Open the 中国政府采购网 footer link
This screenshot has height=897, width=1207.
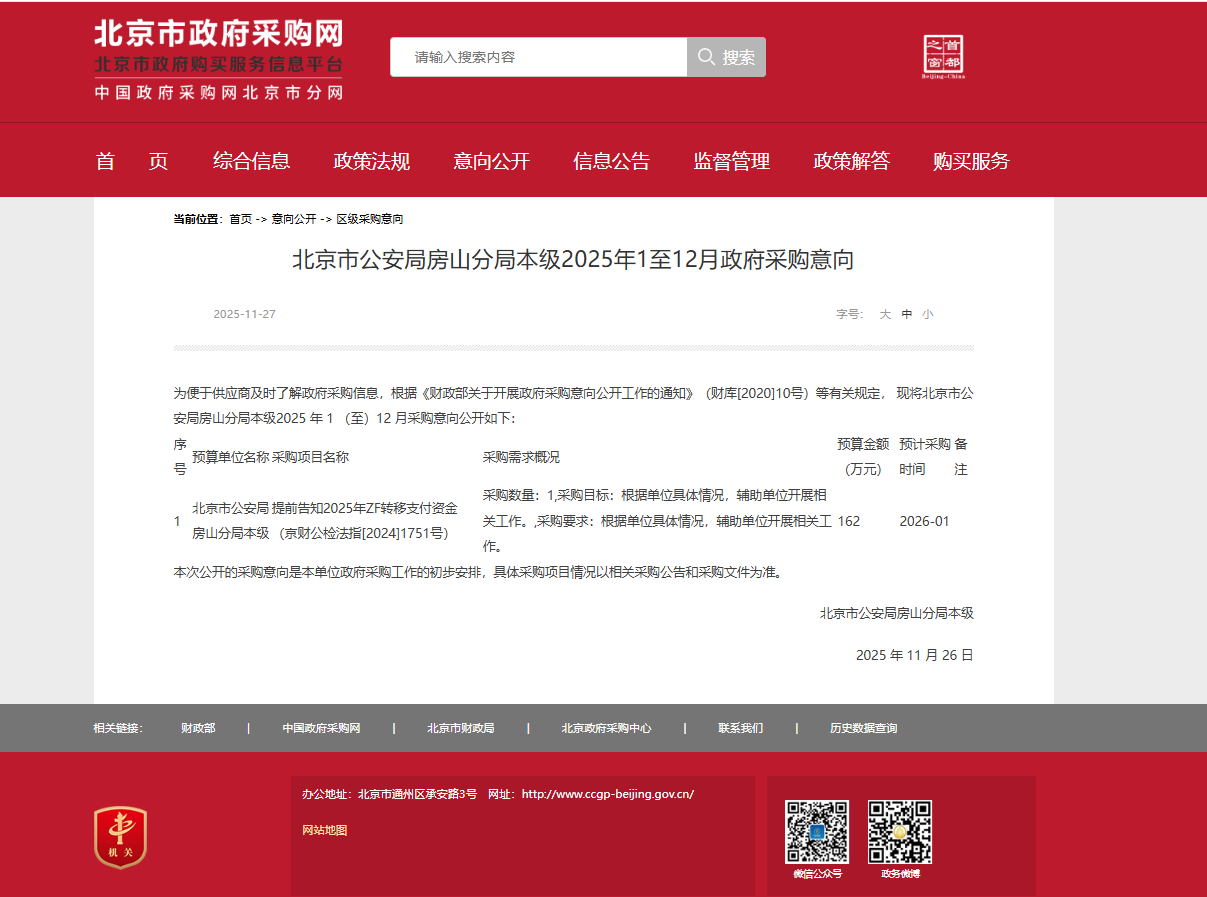click(321, 728)
